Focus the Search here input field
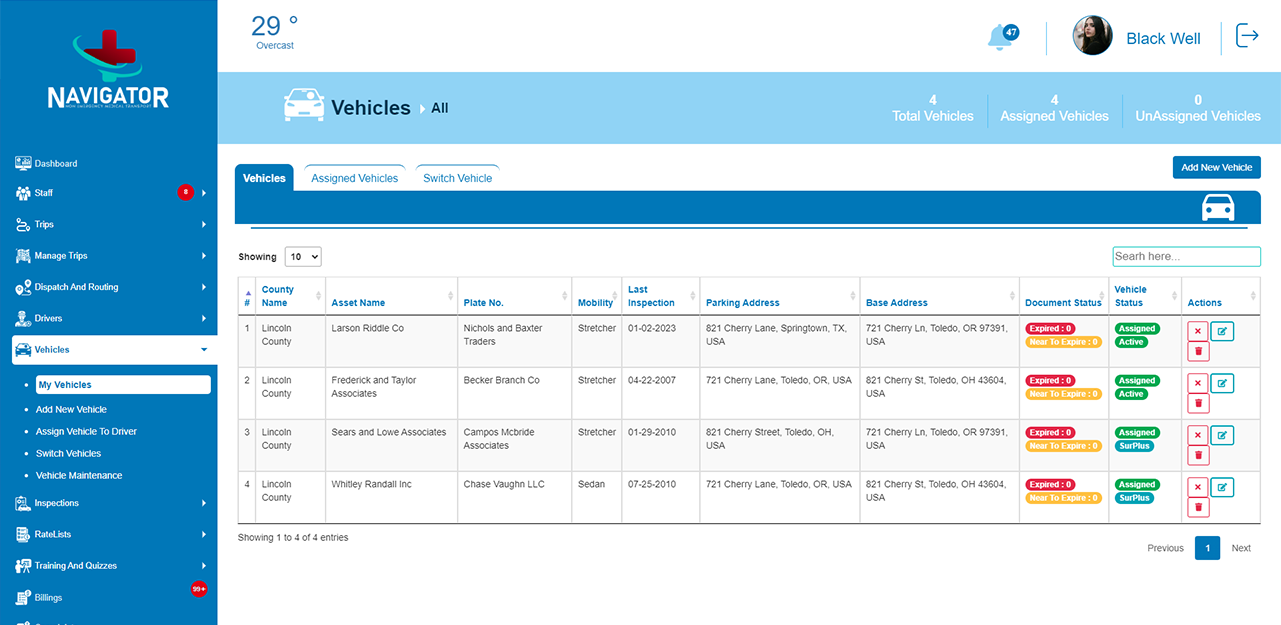The image size is (1281, 625). [1186, 257]
